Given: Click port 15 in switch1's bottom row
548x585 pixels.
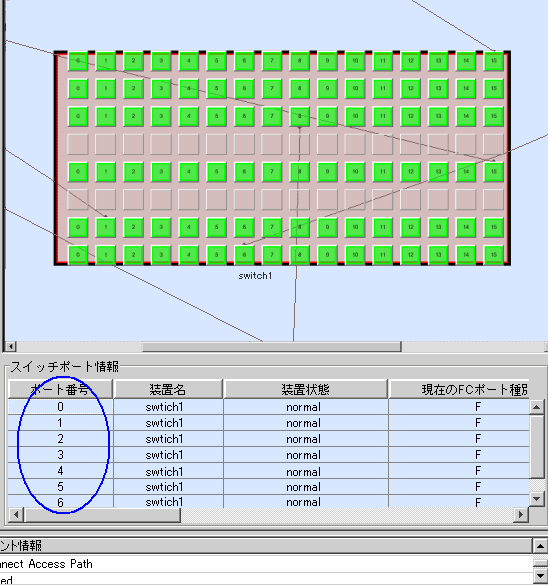Looking at the screenshot, I should click(494, 254).
